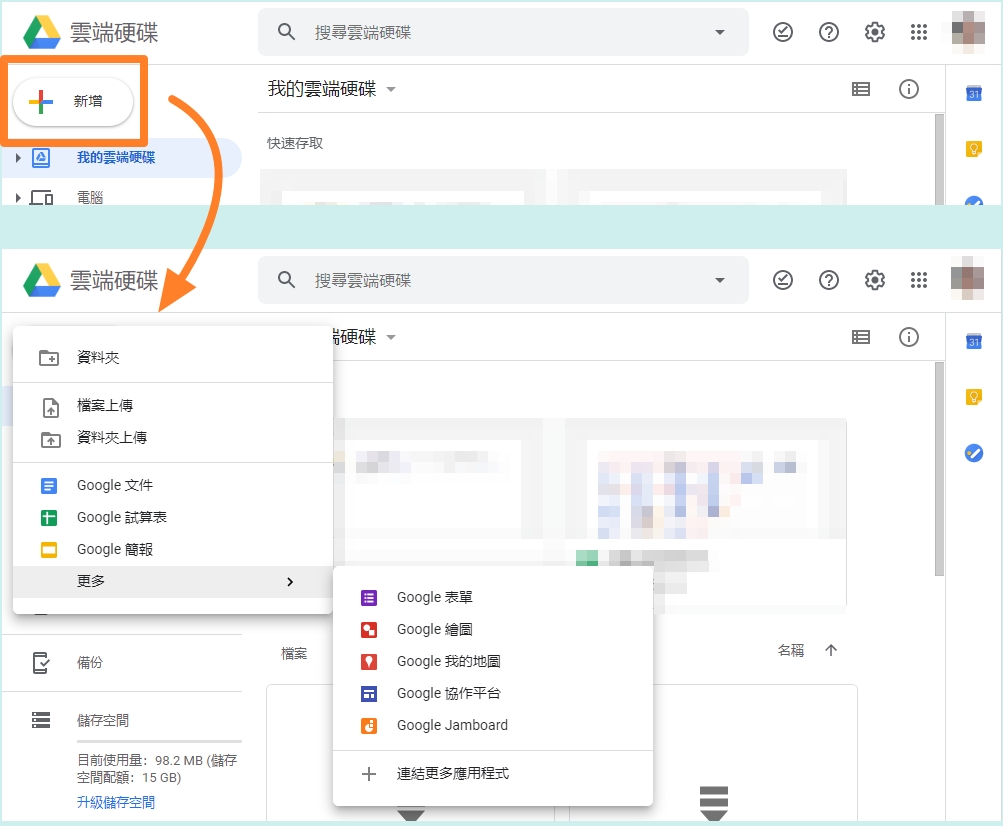Select 檔案上傳 from the new menu
Image resolution: width=1003 pixels, height=826 pixels.
click(x=173, y=406)
